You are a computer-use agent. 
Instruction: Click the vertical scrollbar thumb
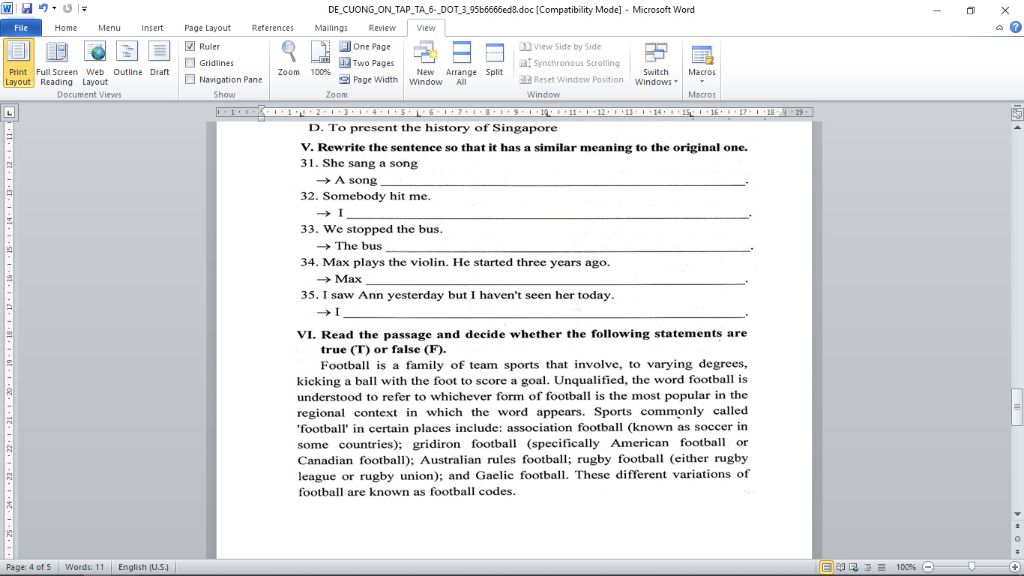point(1017,406)
